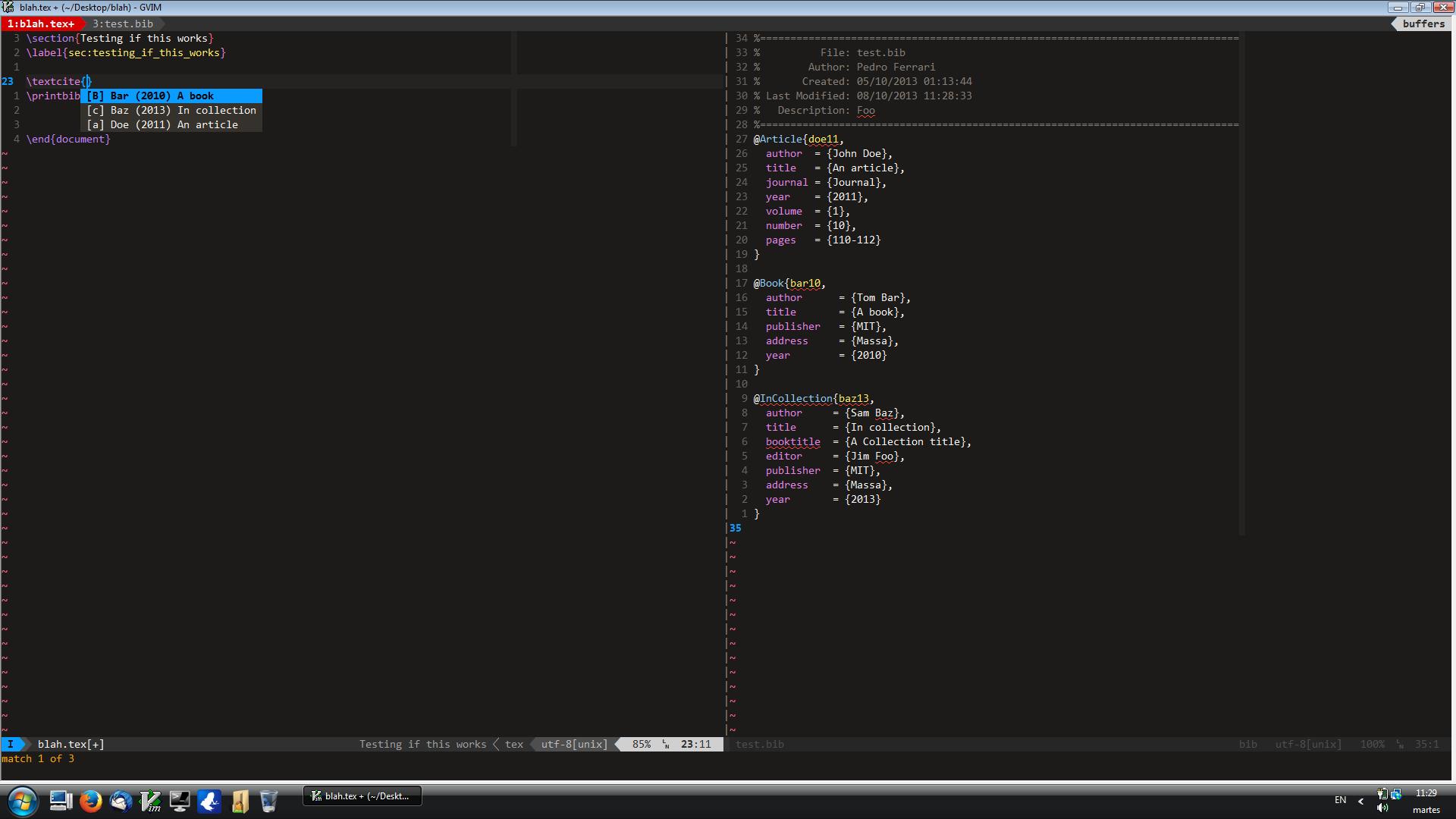The height and width of the screenshot is (819, 1456).
Task: Open the terminal monitor icon in taskbar
Action: tap(180, 801)
